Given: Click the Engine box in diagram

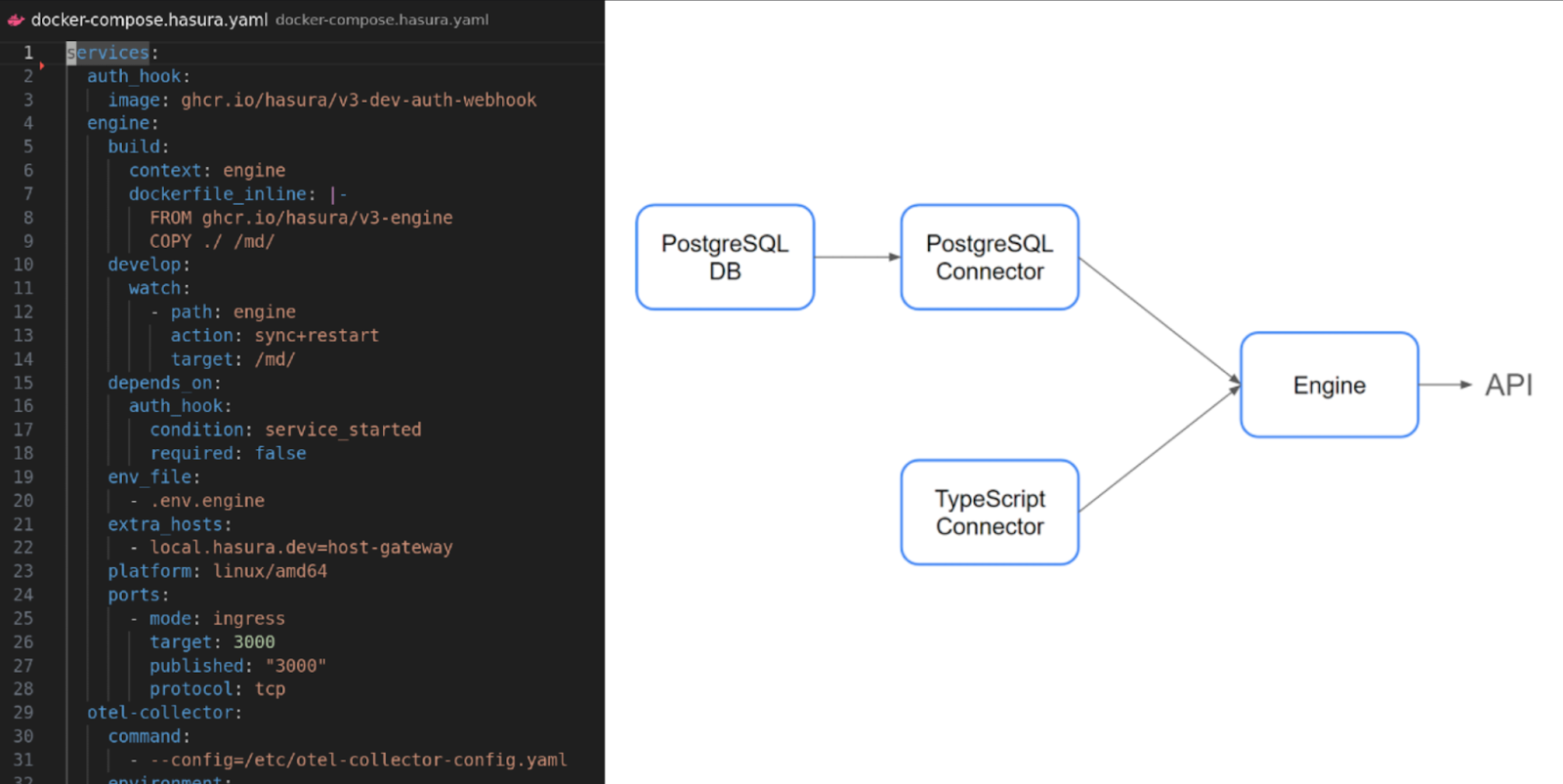Looking at the screenshot, I should click(x=1330, y=385).
